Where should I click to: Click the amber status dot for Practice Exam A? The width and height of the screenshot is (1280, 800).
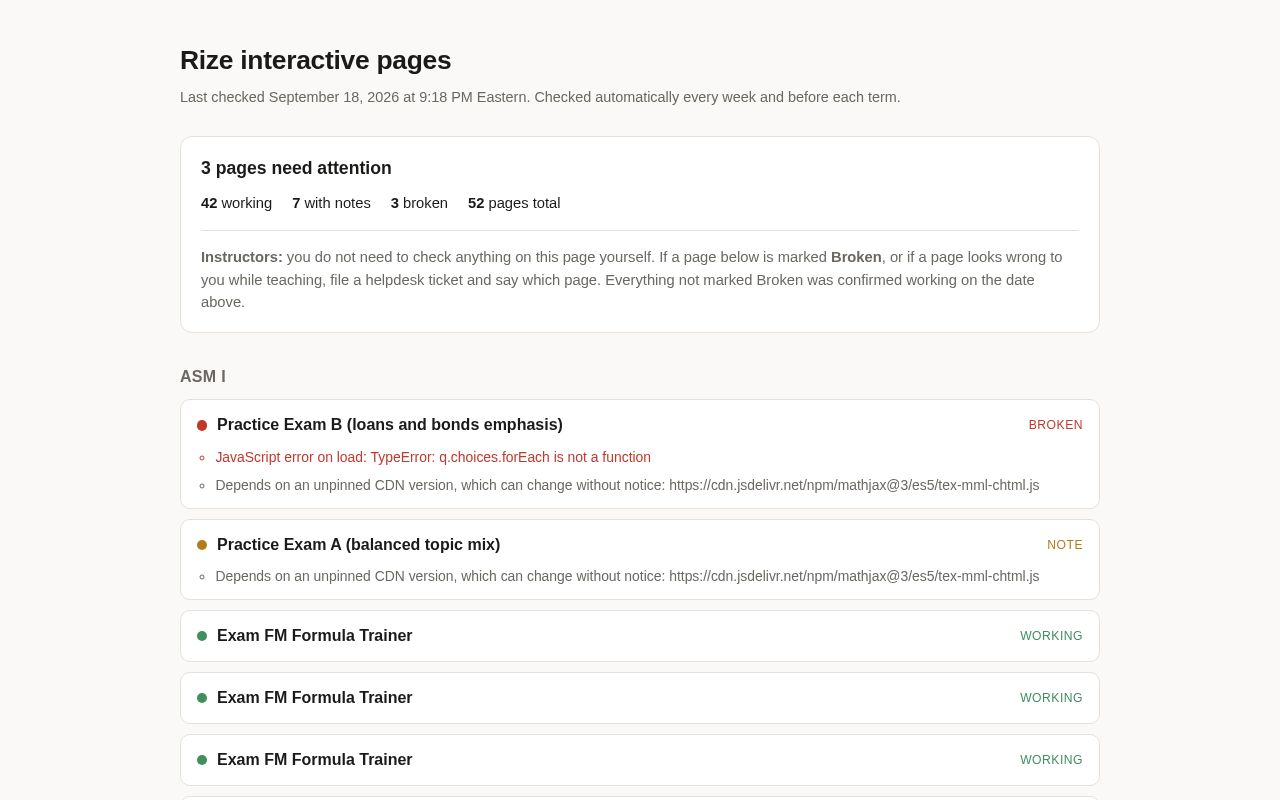[x=202, y=545]
